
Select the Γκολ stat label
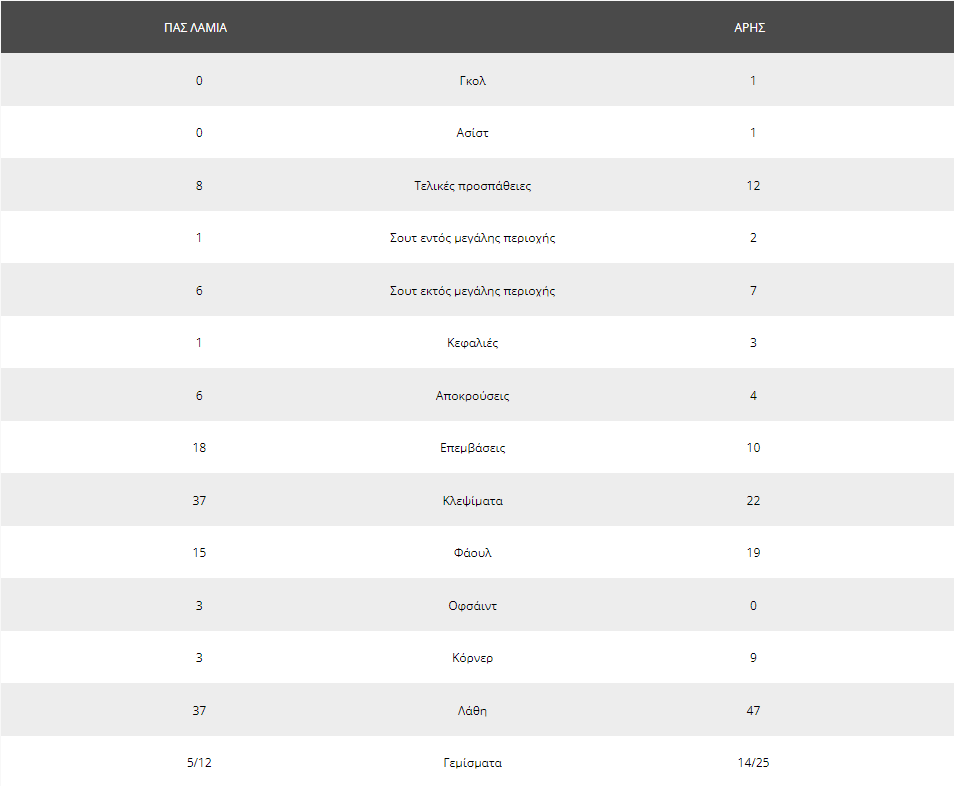pyautogui.click(x=473, y=80)
